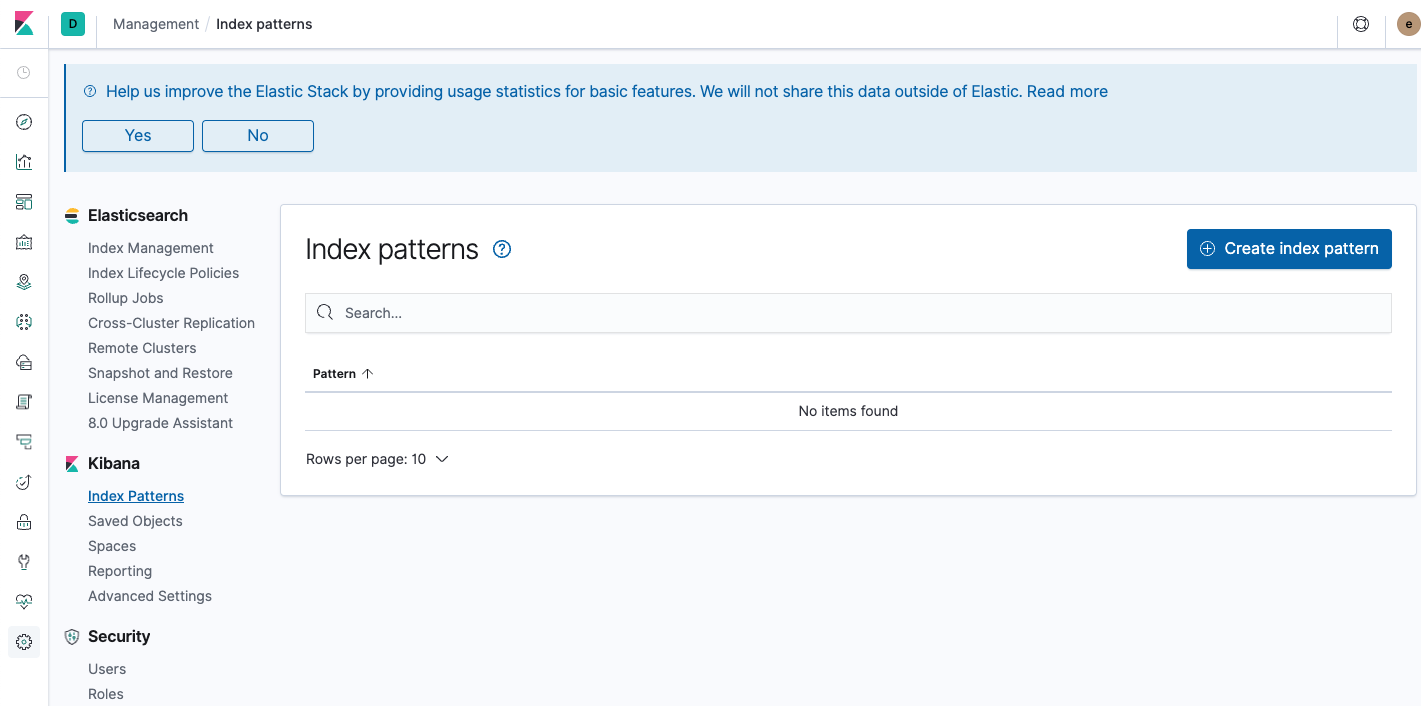Open Dashboard icon in sidebar

pyautogui.click(x=24, y=202)
